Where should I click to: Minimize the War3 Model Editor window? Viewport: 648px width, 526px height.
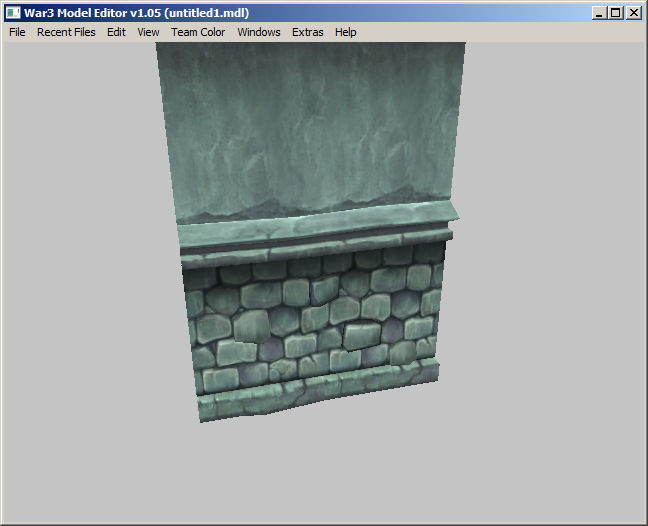click(599, 13)
